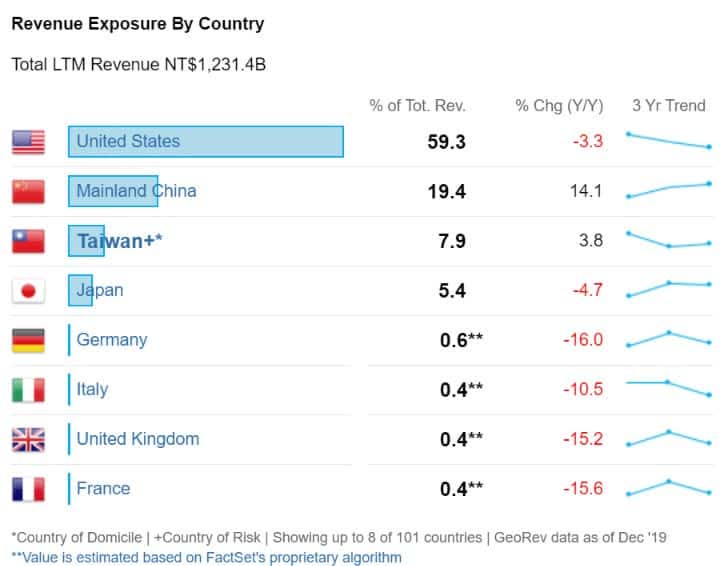Click the Taiwan+* country name
The image size is (722, 566).
tap(119, 241)
